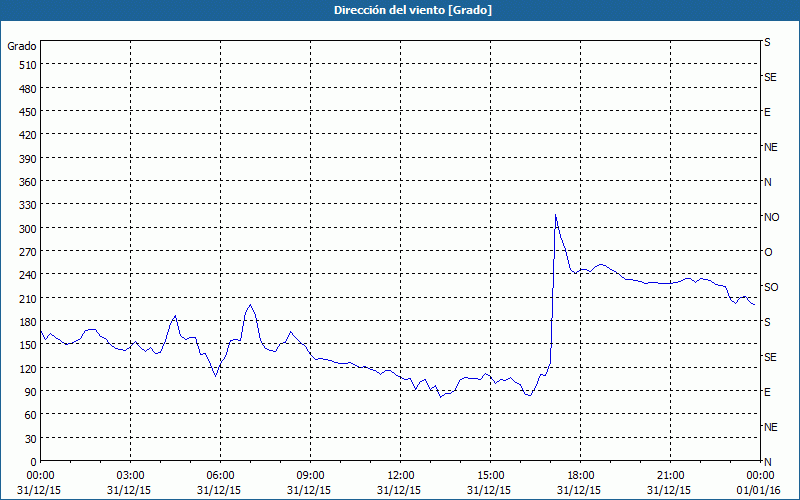800x500 pixels.
Task: Click the 180 value on the left axis
Action: 28,322
